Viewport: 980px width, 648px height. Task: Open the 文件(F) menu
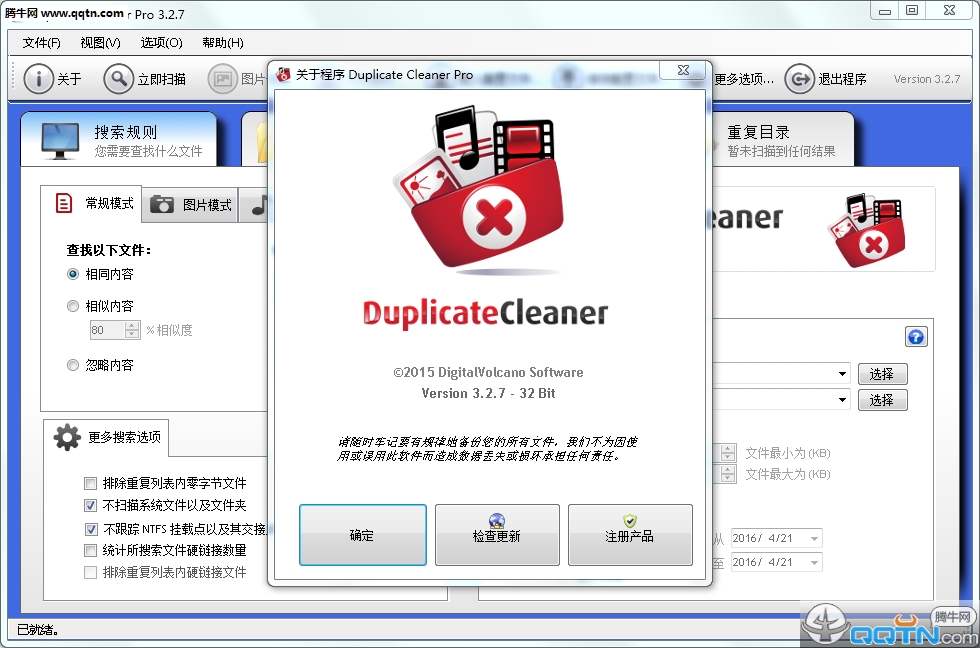[x=41, y=42]
